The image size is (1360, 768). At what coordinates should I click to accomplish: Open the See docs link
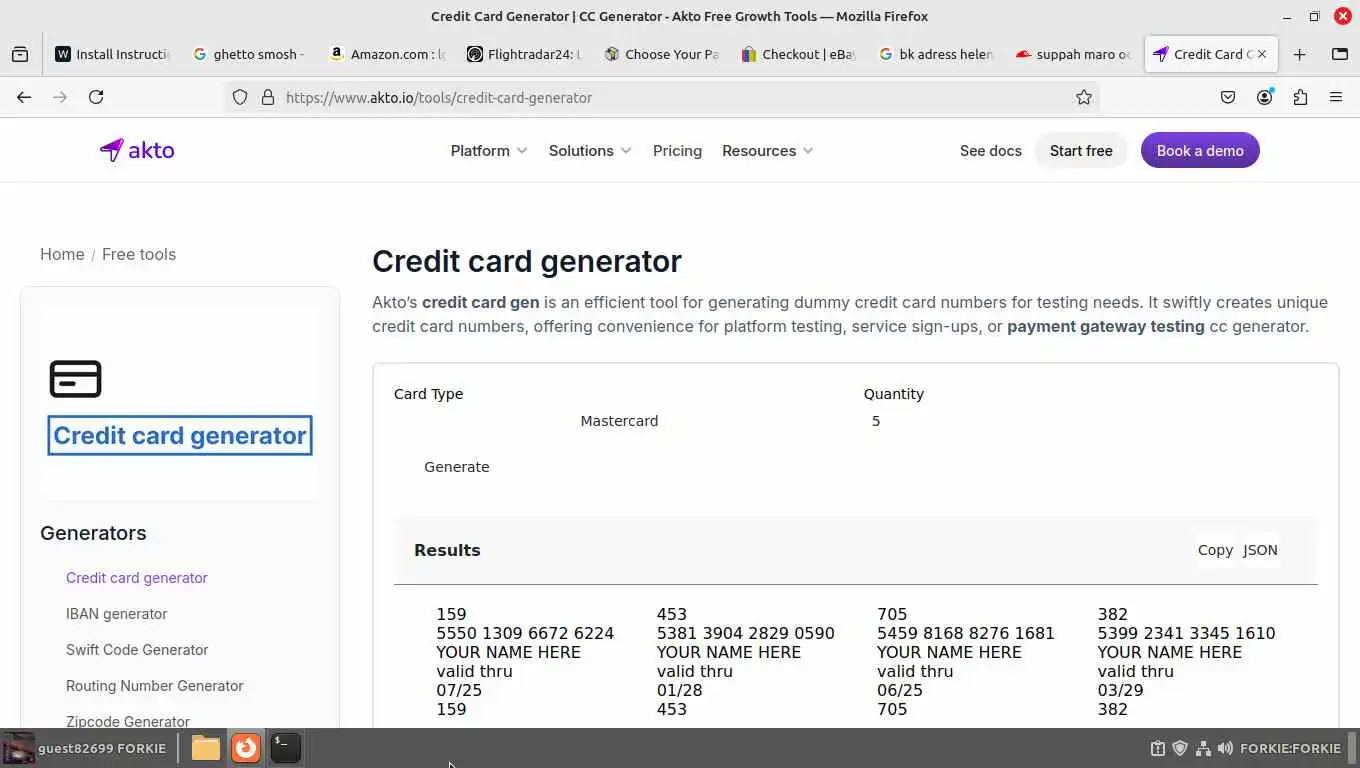tap(991, 151)
